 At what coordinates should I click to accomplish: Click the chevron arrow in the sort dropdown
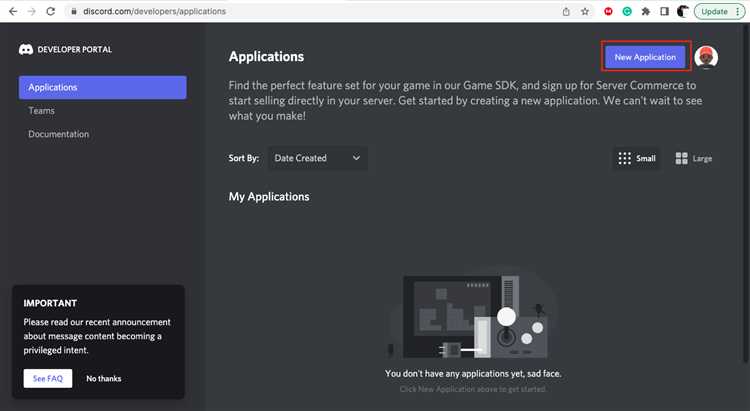[356, 158]
